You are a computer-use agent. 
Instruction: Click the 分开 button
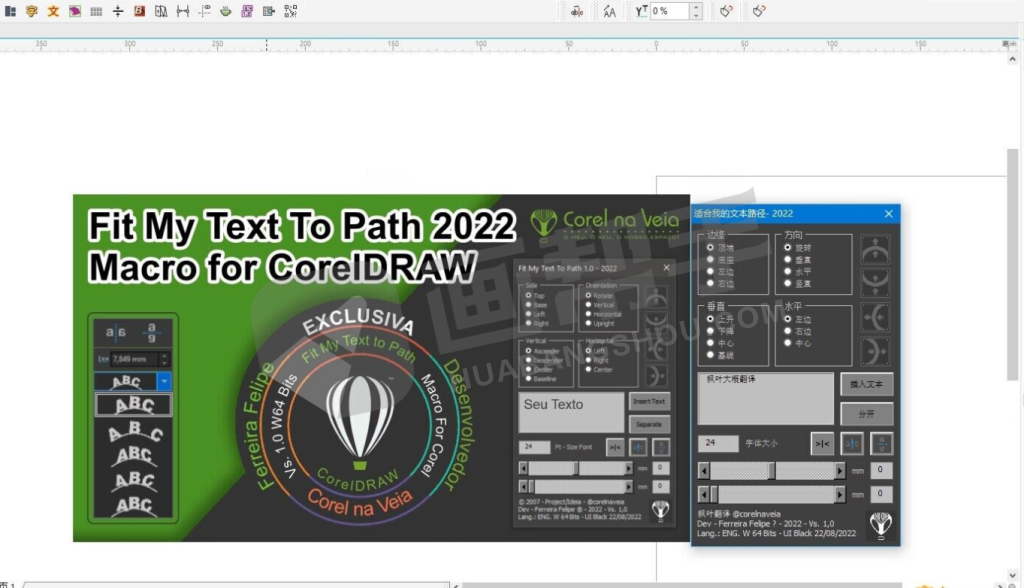867,414
